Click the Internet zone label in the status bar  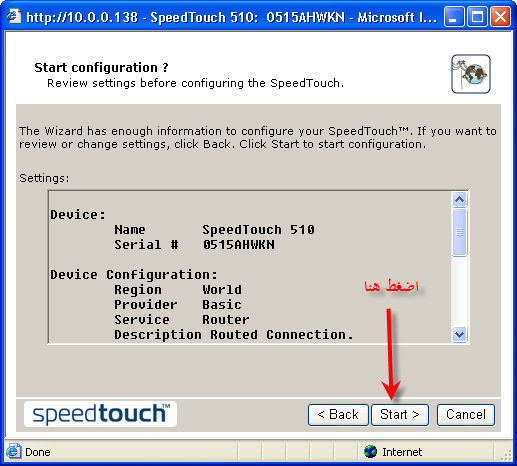coord(402,452)
